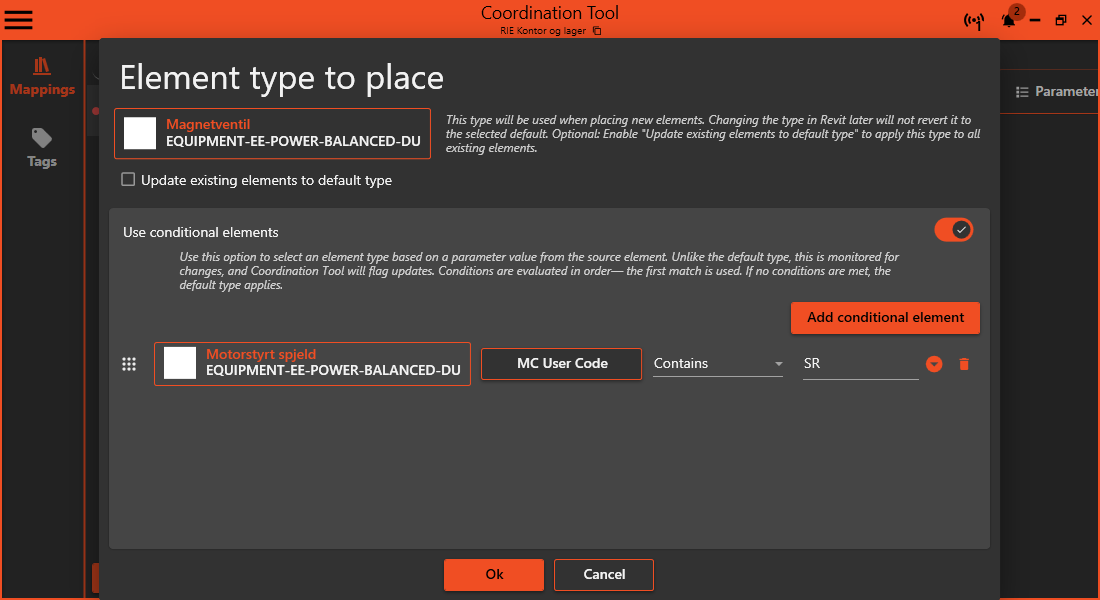This screenshot has height=600, width=1100.
Task: Click the copy icon next to RIE Kontor og lager
Action: (x=596, y=31)
